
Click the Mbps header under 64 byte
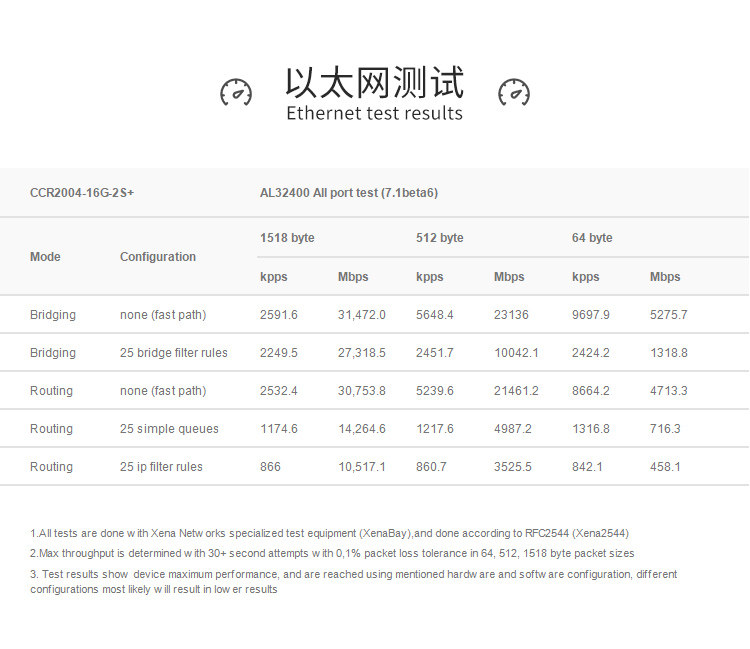665,277
